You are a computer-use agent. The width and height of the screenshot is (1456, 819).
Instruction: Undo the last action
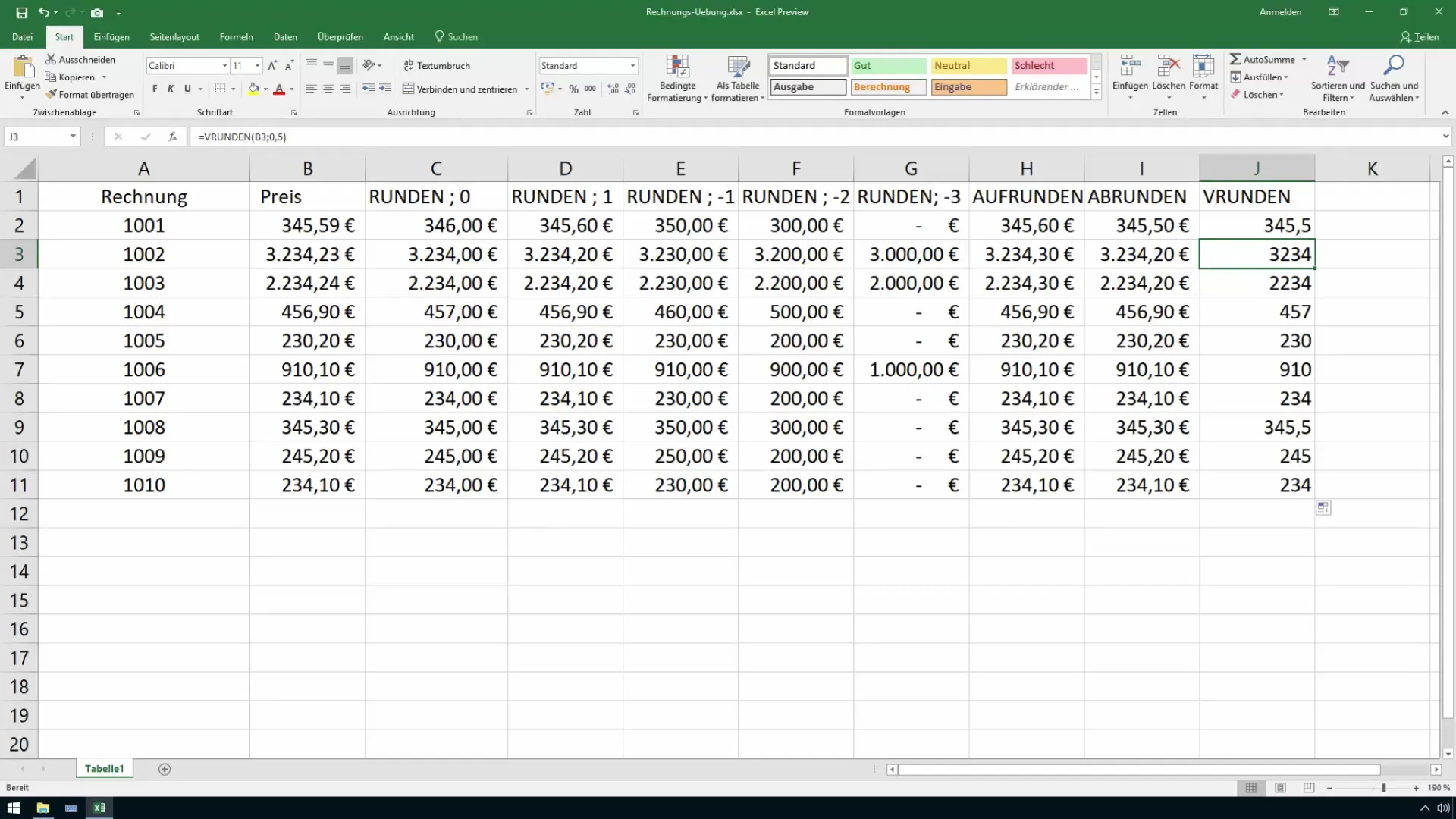pos(44,13)
